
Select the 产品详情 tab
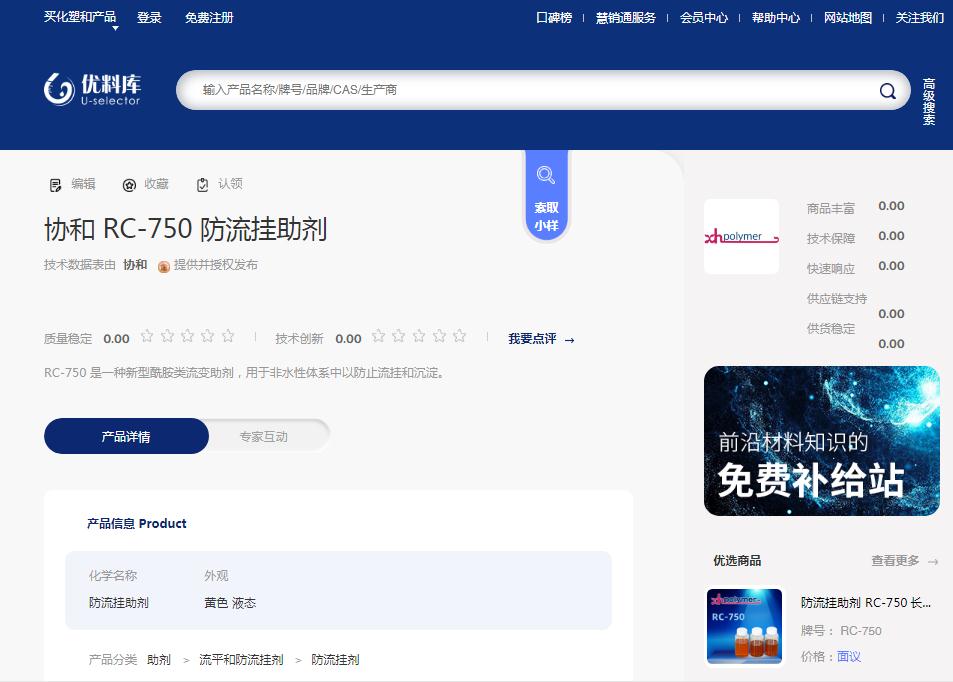tap(126, 436)
